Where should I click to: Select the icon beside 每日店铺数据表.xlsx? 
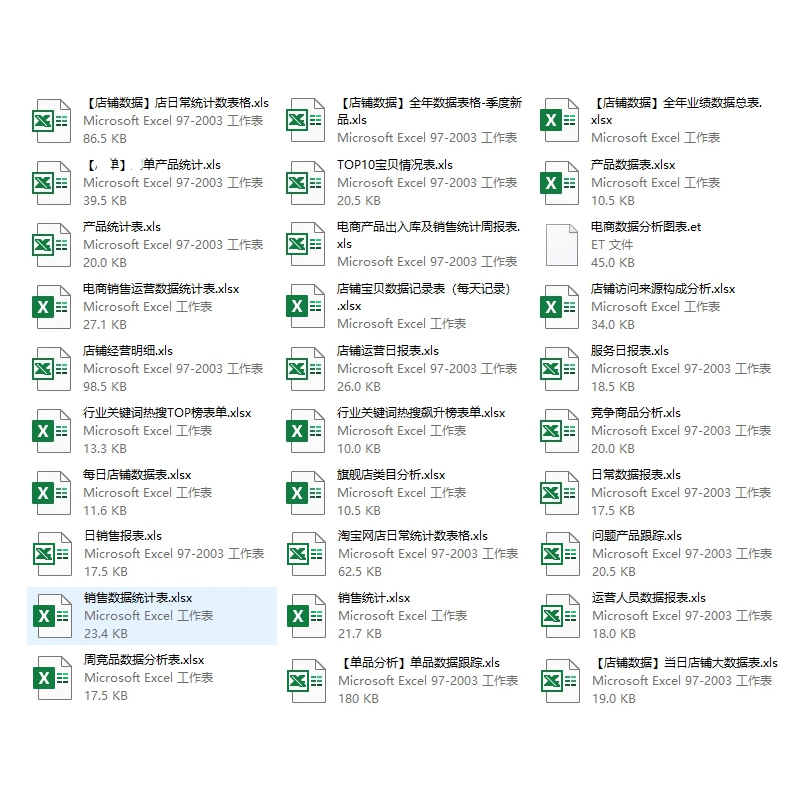(52, 493)
